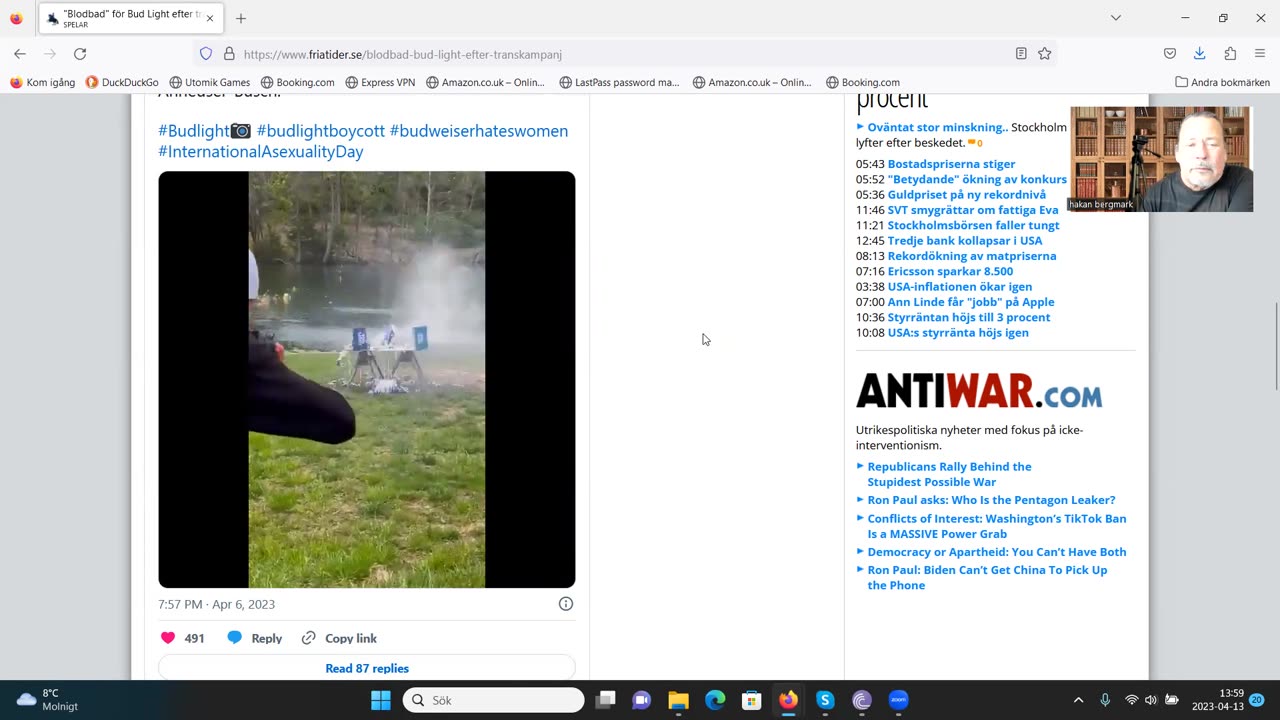Viewport: 1280px width, 720px height.
Task: Open Microsoft Edge from taskbar
Action: click(x=715, y=700)
